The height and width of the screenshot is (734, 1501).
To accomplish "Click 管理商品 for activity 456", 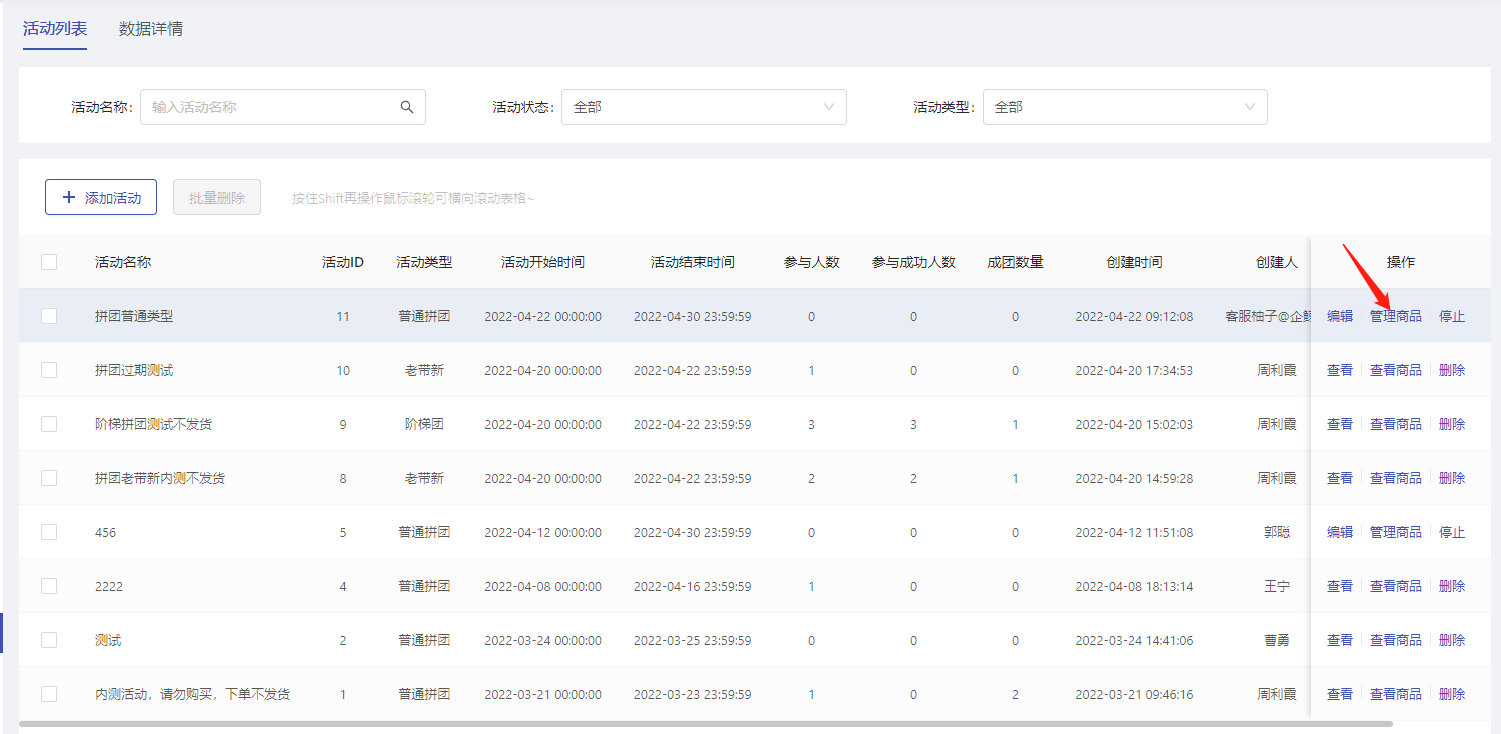I will 1396,532.
